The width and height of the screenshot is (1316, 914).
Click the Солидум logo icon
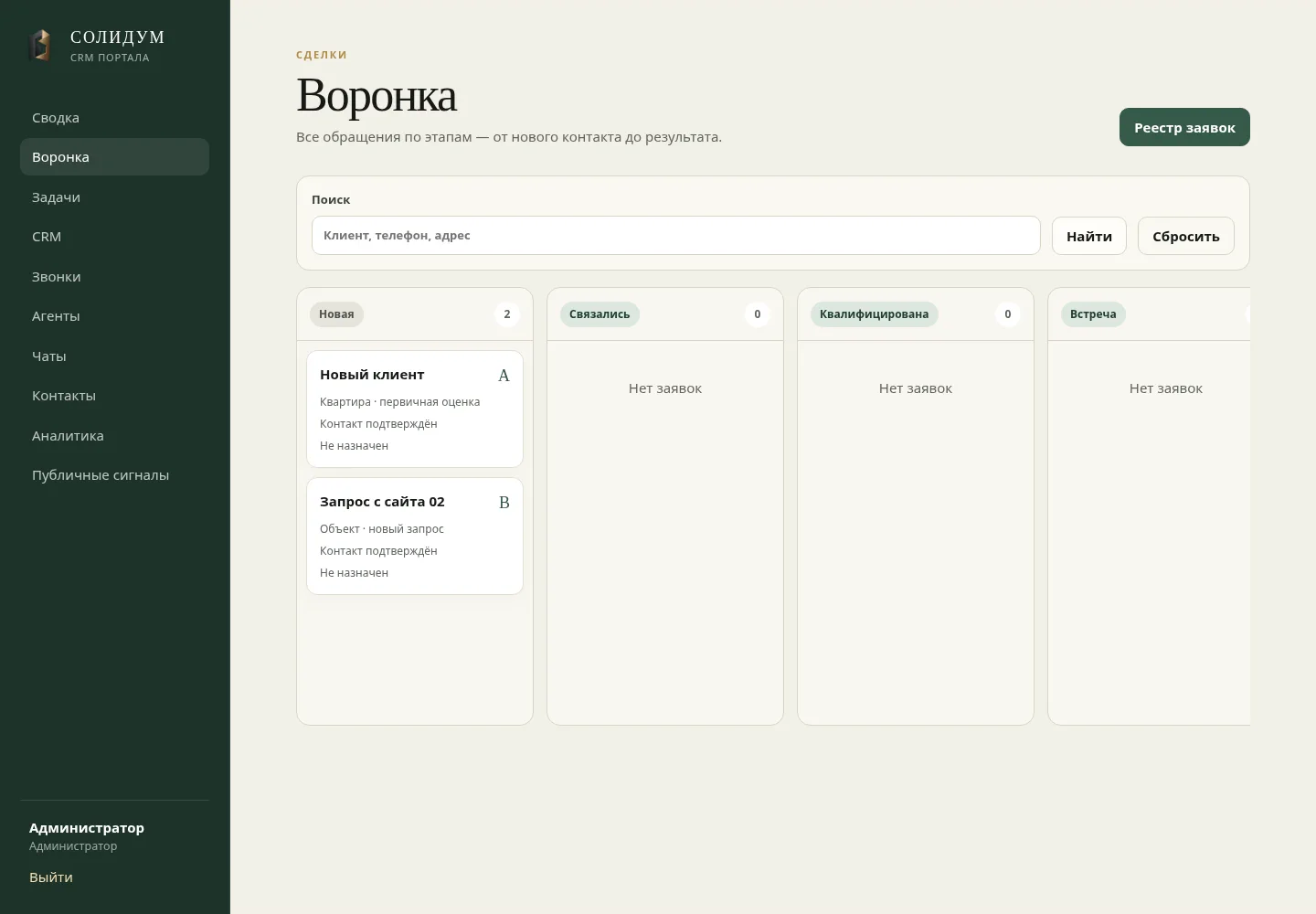40,46
